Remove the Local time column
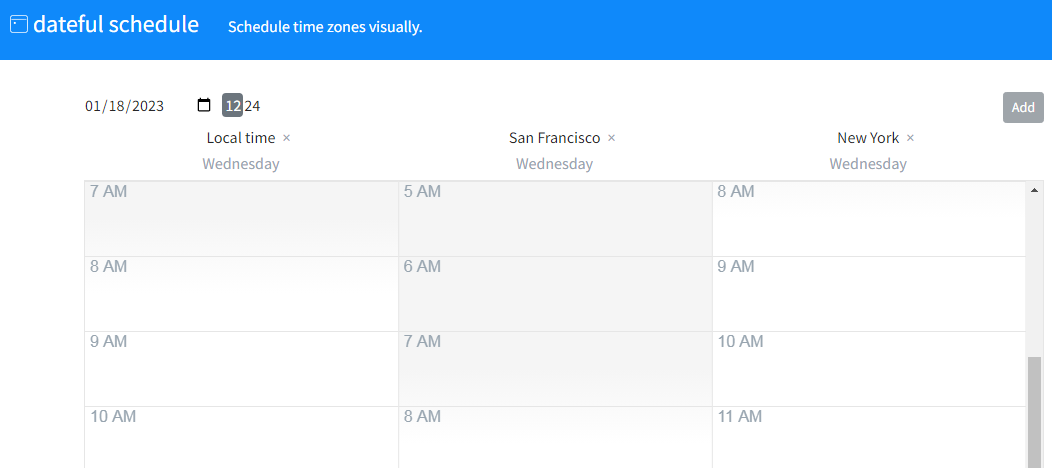 click(x=286, y=138)
